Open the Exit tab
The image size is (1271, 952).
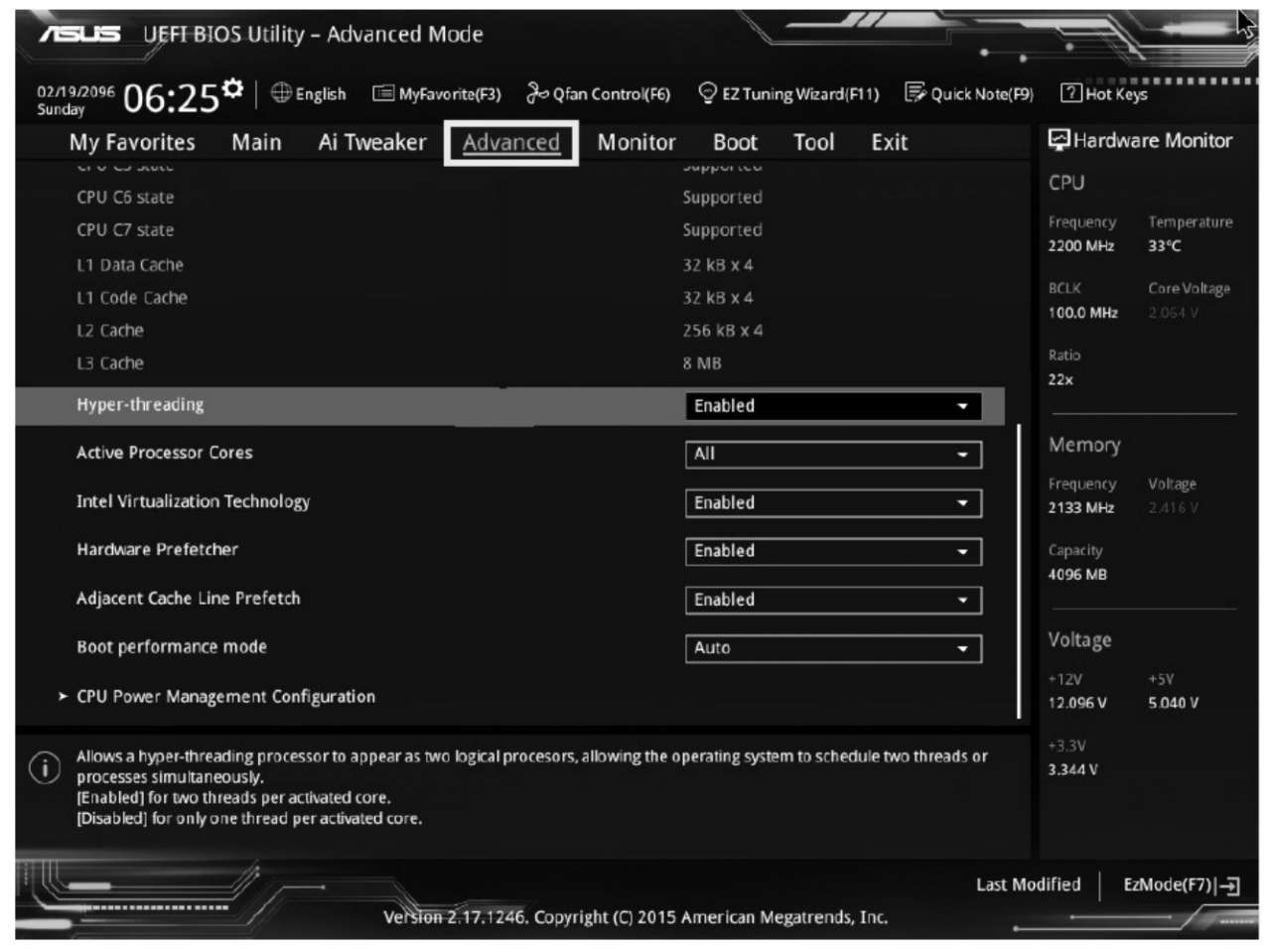(889, 142)
